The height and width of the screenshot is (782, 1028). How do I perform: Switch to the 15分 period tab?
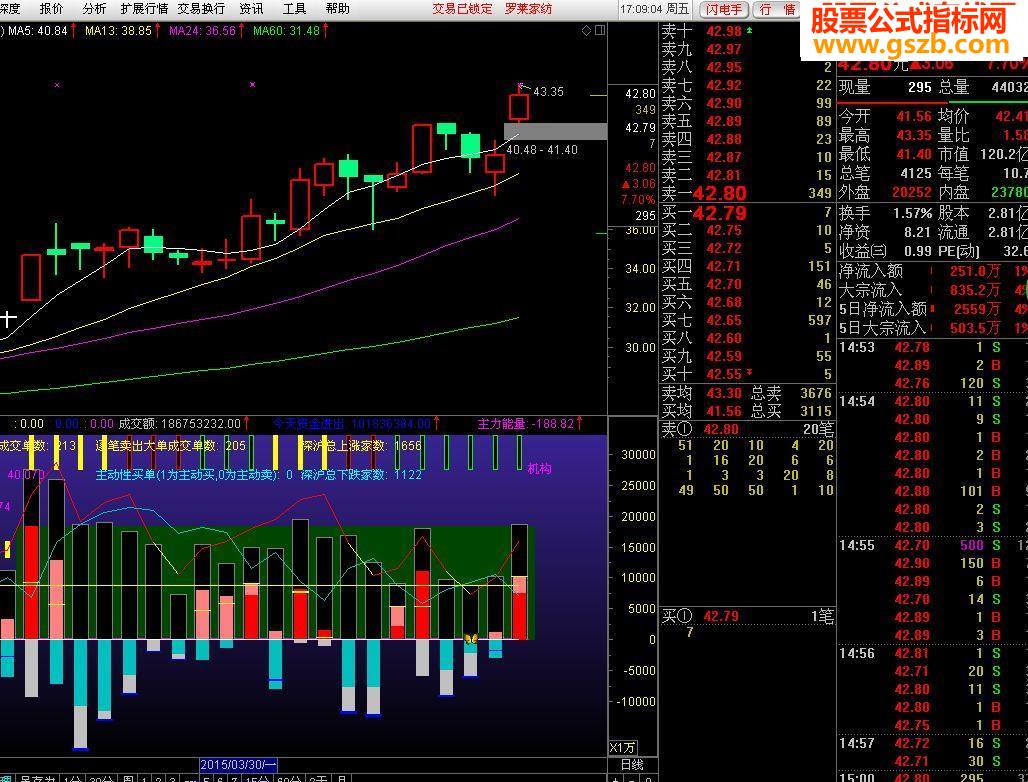(256, 778)
